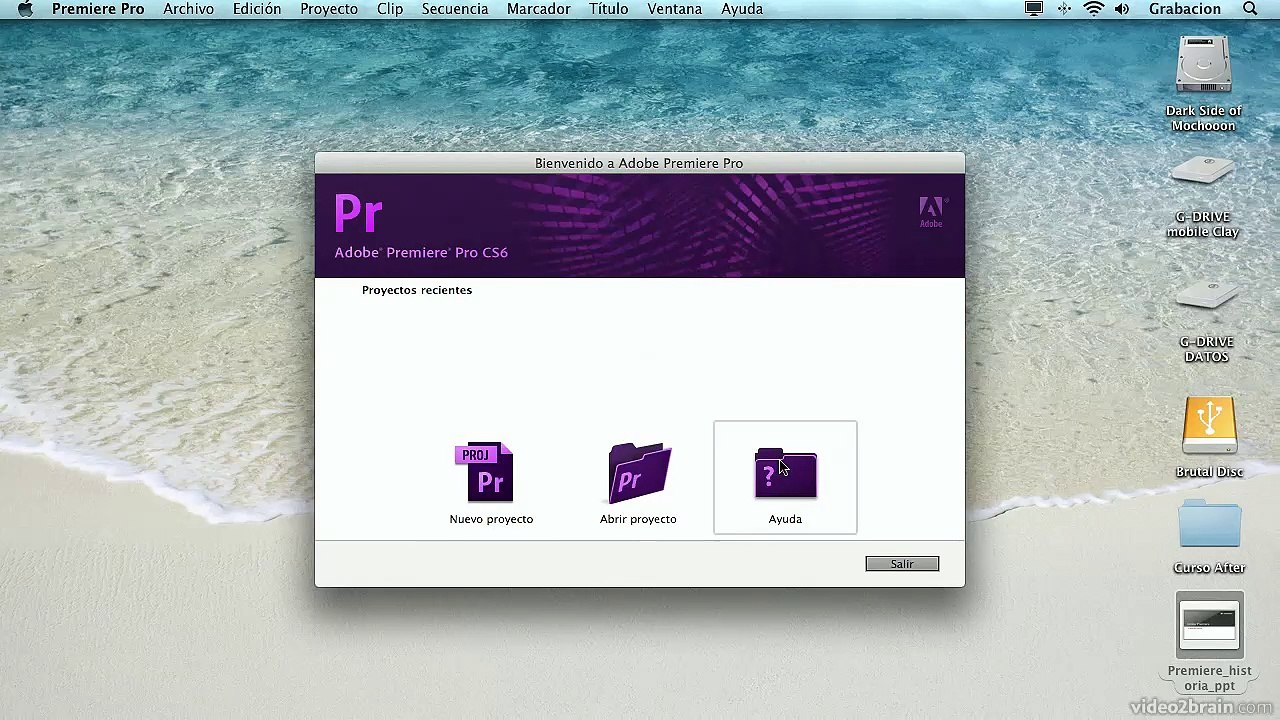The height and width of the screenshot is (720, 1280).
Task: Click the Salir button
Action: (x=902, y=564)
